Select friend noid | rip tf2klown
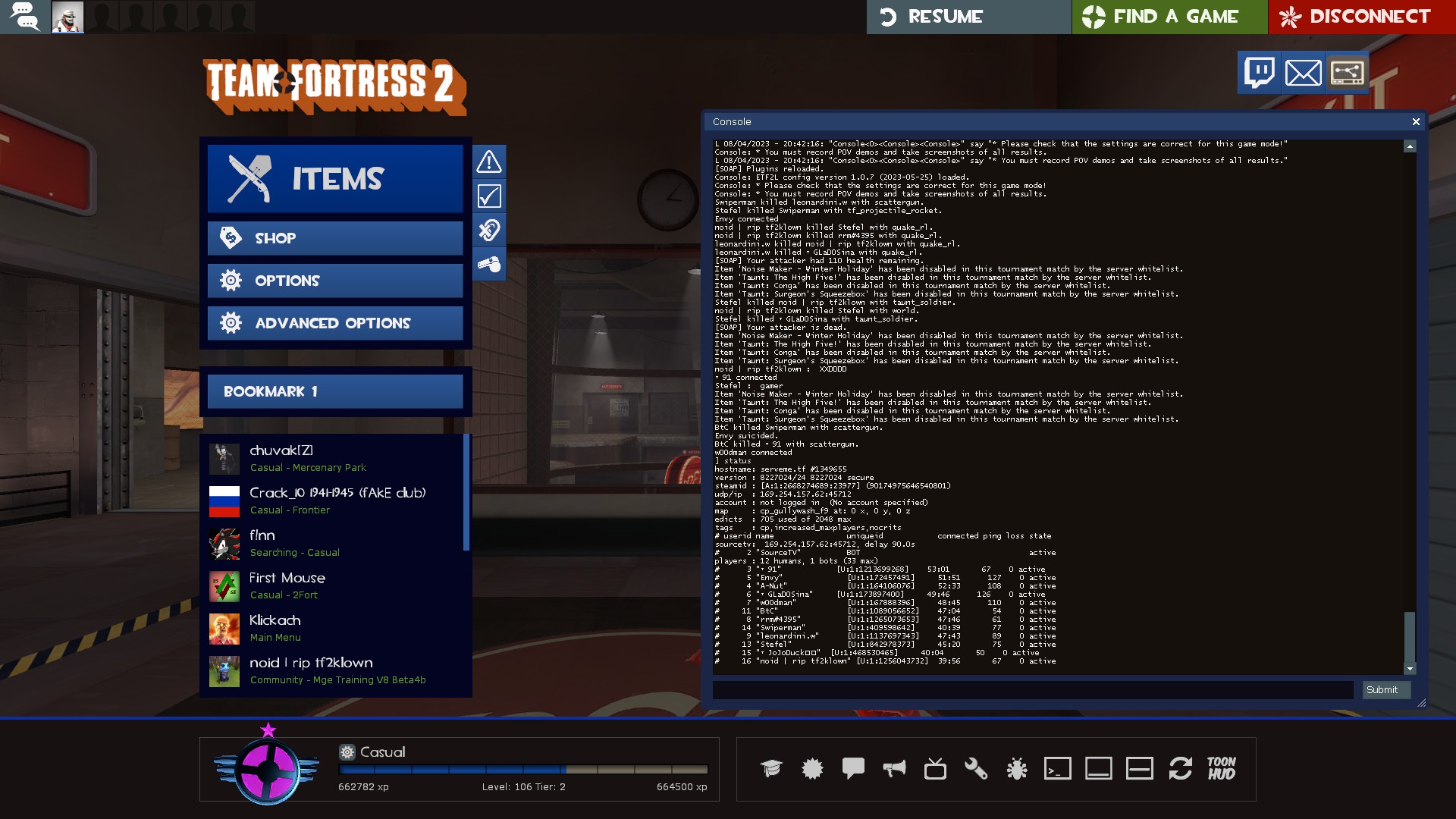 [335, 670]
